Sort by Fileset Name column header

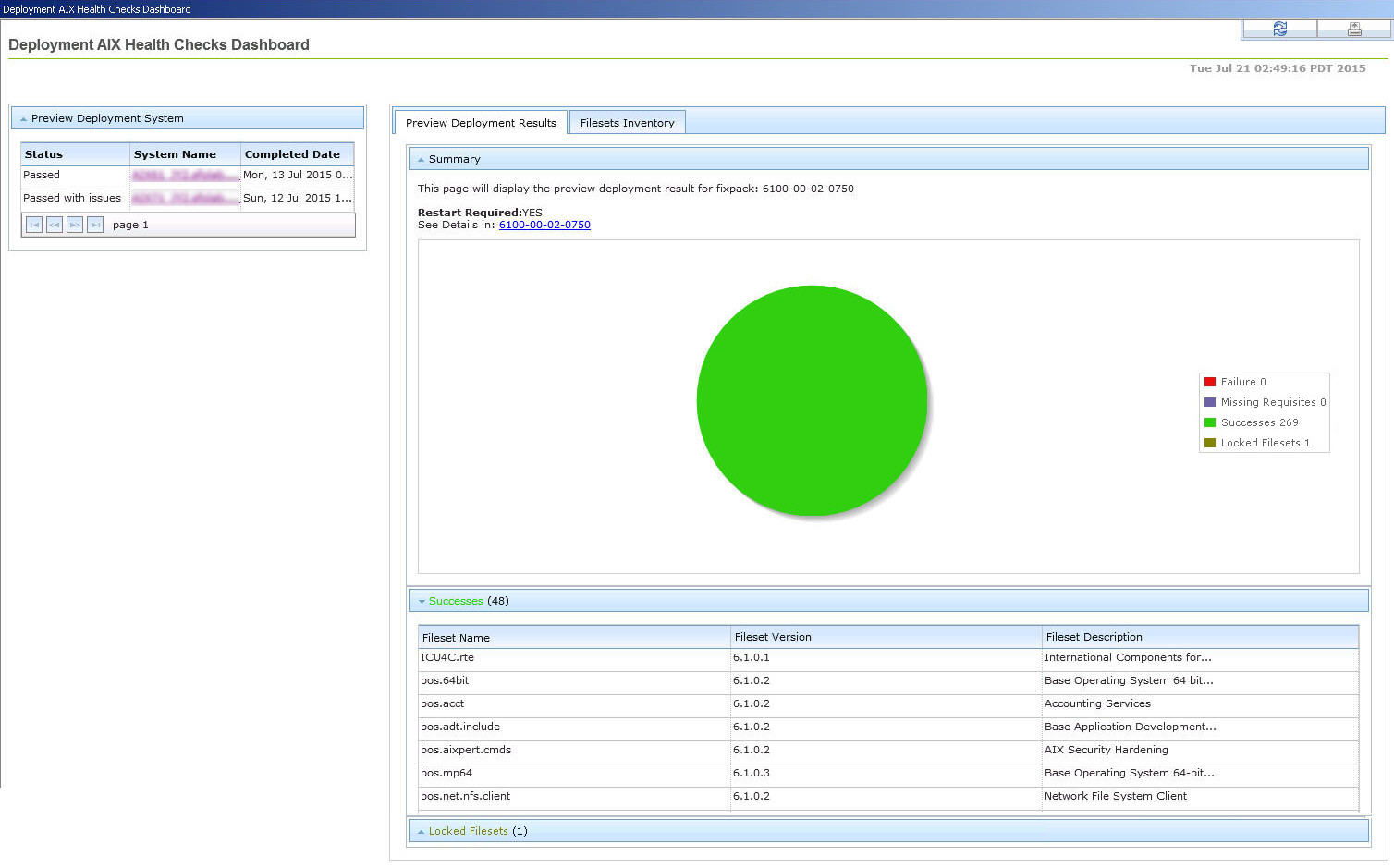[x=456, y=638]
